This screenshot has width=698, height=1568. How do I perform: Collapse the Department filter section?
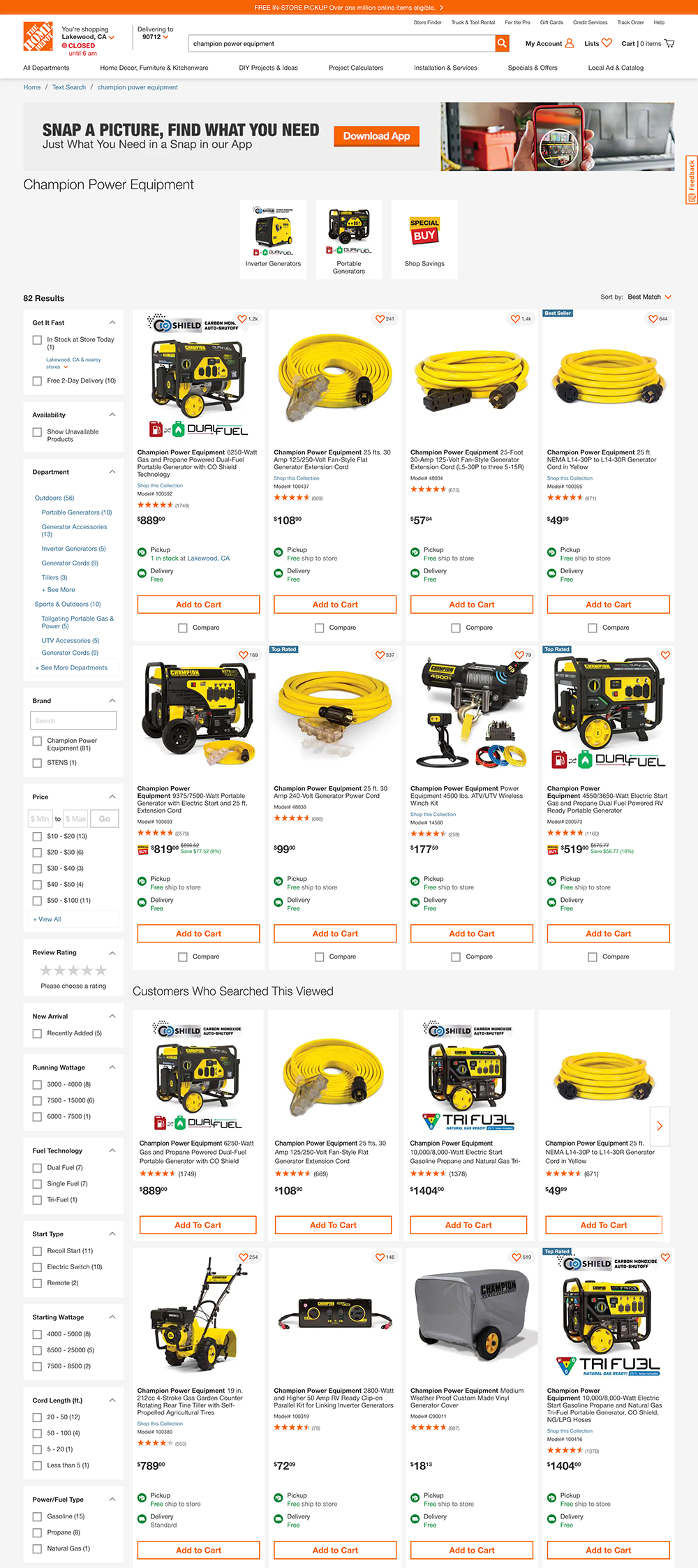coord(112,472)
